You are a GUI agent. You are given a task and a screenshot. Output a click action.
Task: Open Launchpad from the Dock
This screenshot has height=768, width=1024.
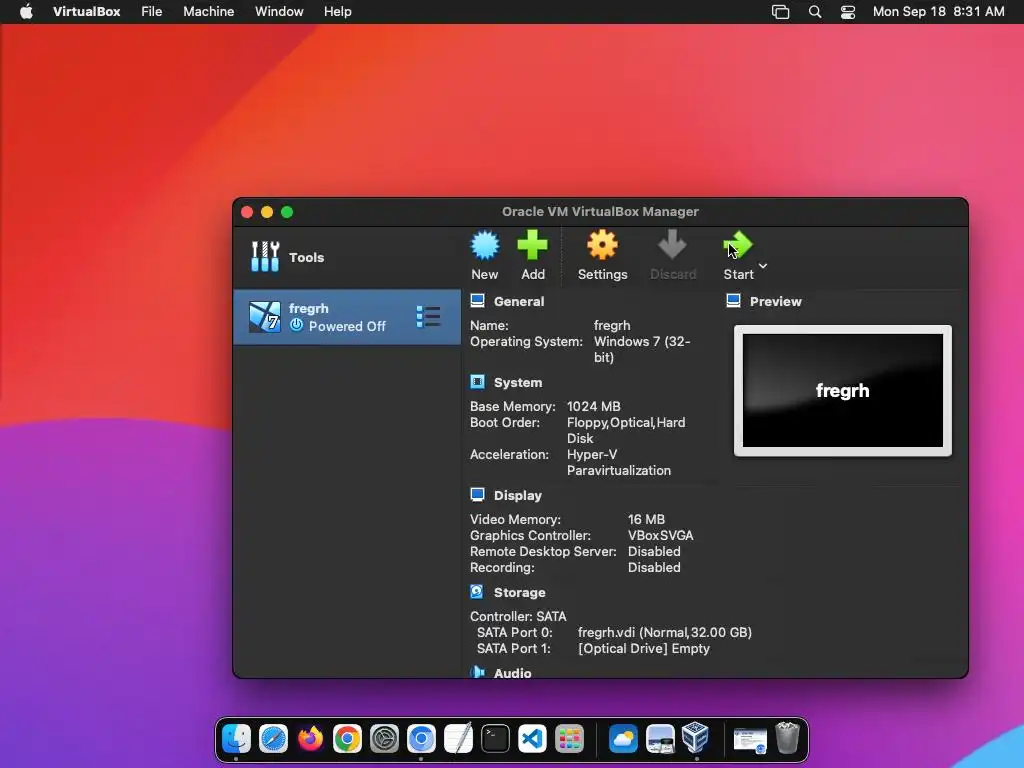pos(569,739)
